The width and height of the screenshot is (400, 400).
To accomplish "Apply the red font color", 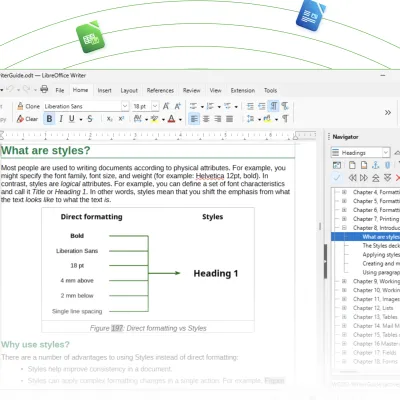I will [171, 119].
